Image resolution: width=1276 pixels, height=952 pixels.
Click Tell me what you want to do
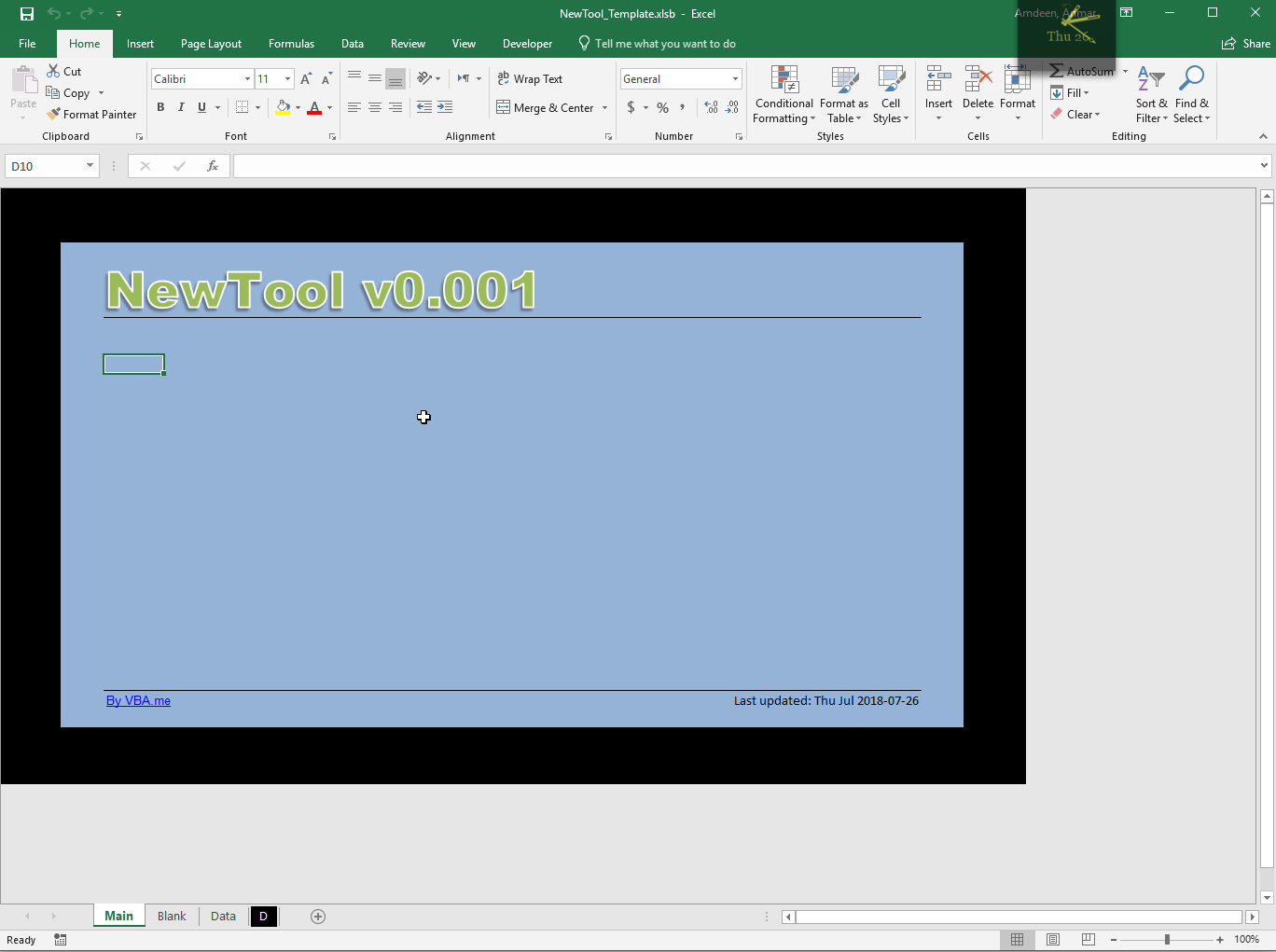coord(659,43)
